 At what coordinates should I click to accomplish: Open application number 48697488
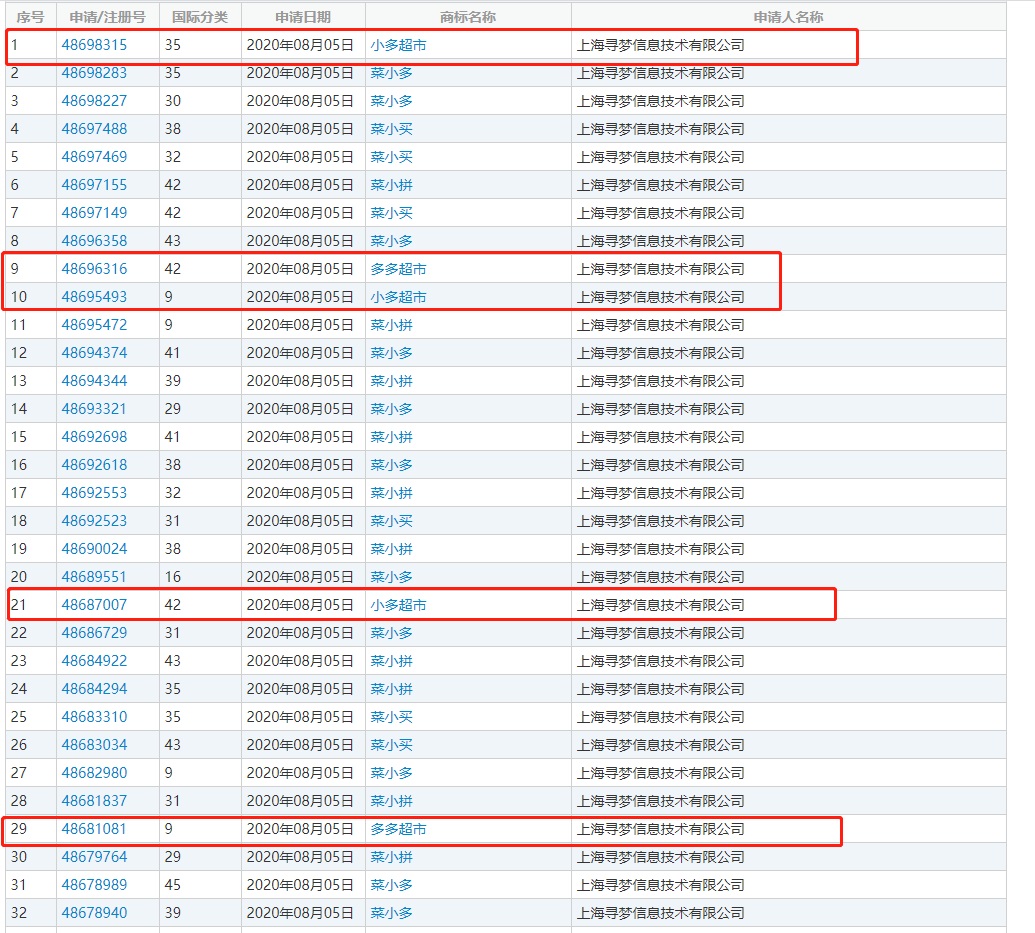(94, 129)
